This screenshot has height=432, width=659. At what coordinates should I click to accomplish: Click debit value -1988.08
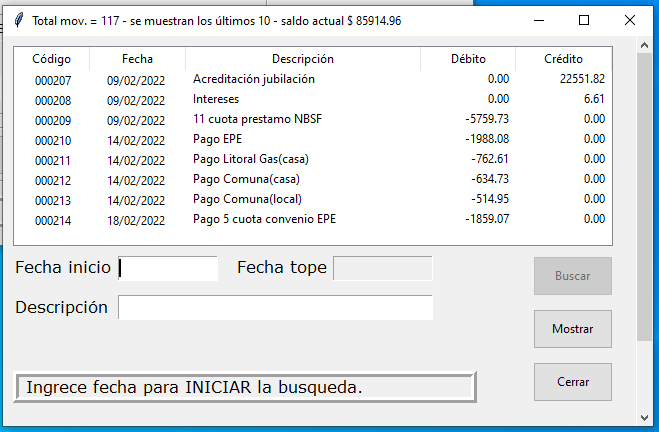(487, 139)
